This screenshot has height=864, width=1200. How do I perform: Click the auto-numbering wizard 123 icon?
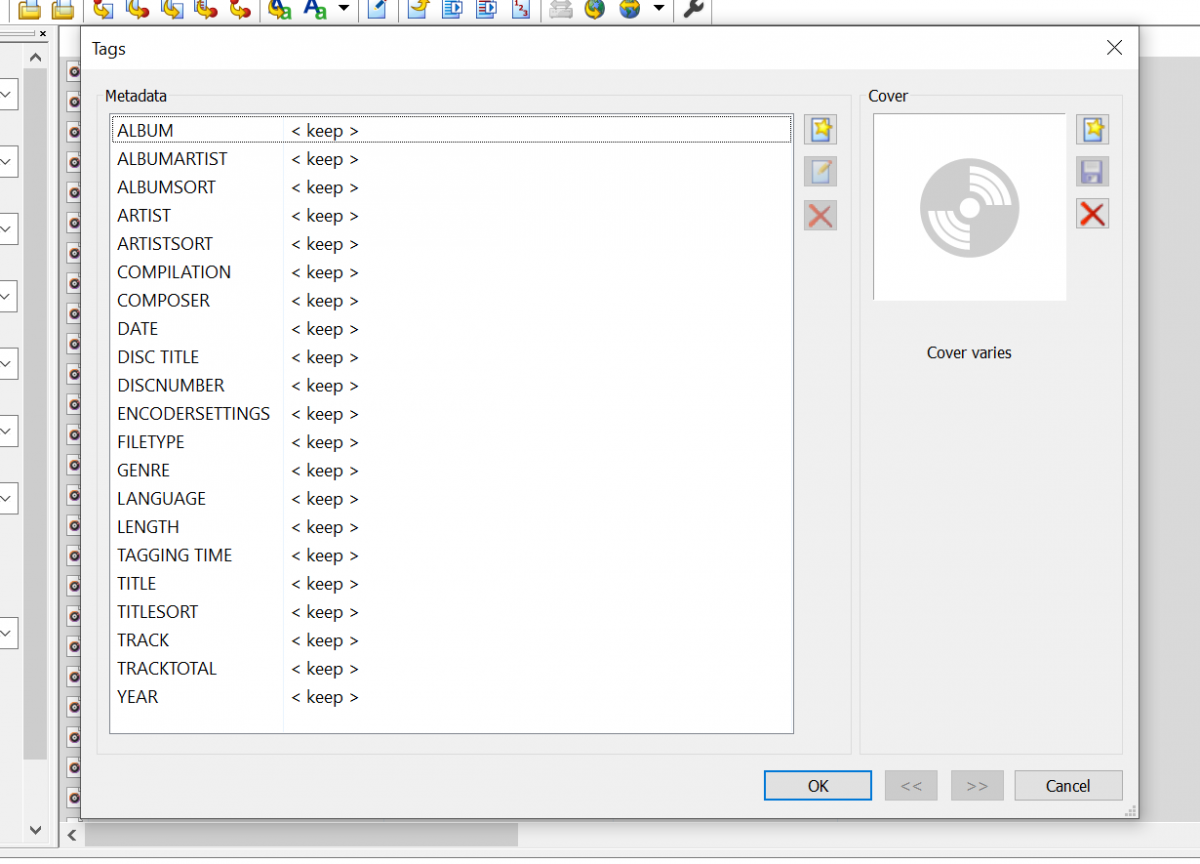(520, 10)
